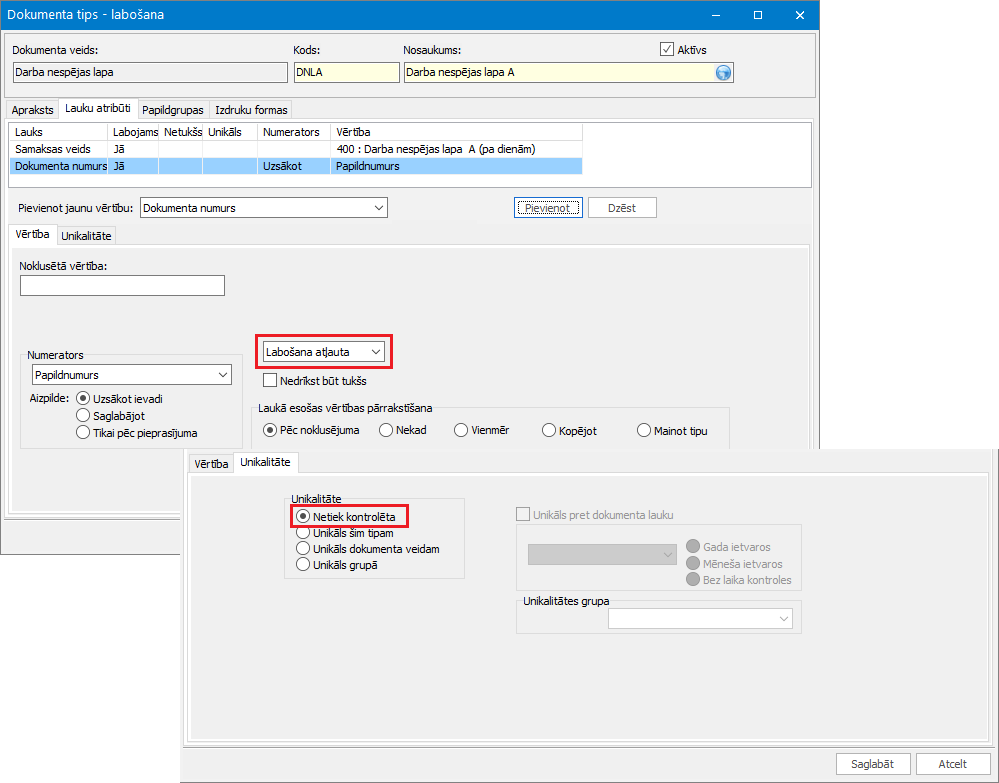Choose Kopējot overwrite option
999x783 pixels.
pyautogui.click(x=549, y=431)
